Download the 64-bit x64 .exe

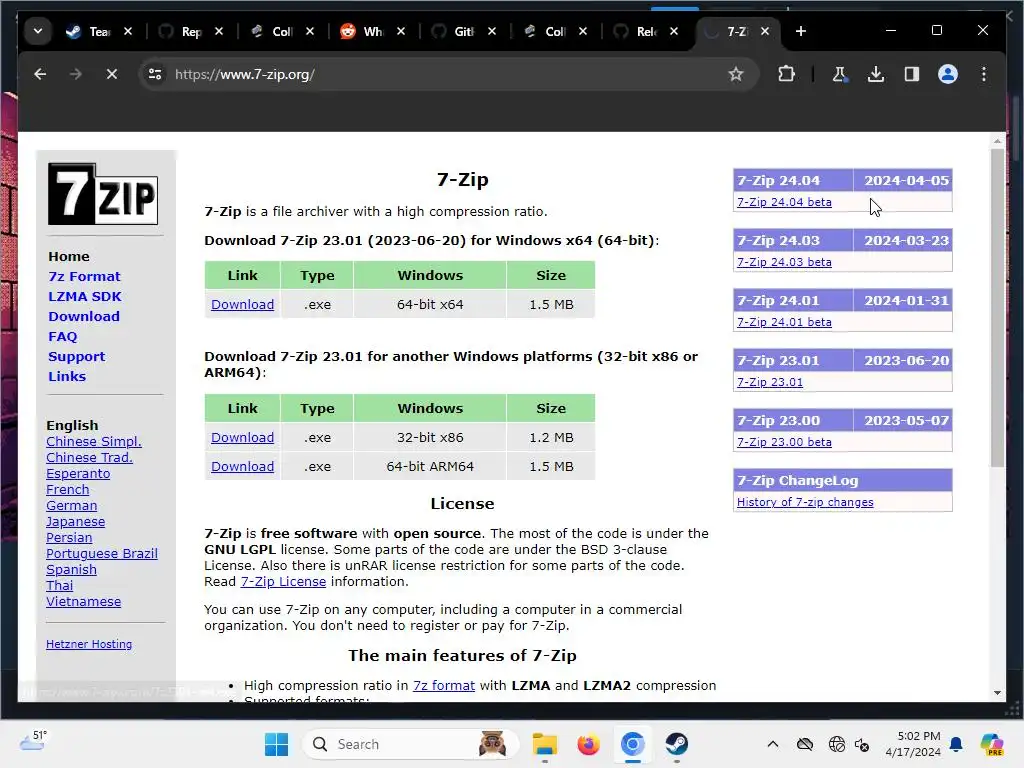tap(242, 304)
